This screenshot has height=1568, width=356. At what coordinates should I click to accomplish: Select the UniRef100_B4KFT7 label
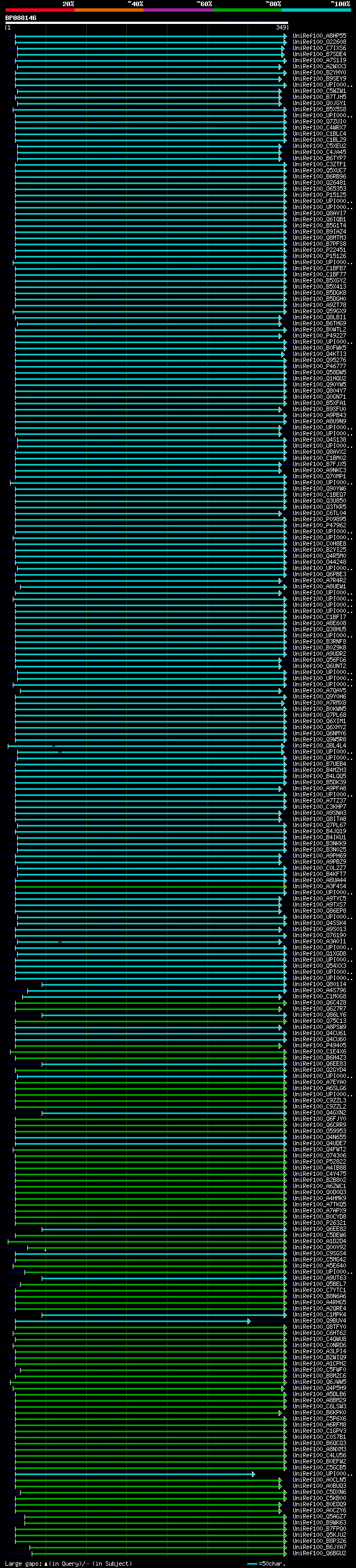point(319,874)
